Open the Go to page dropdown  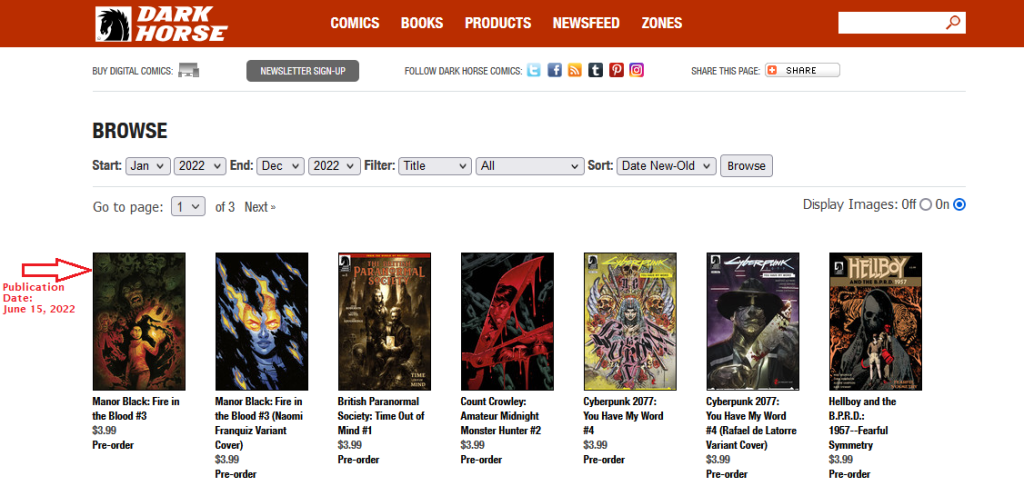click(x=188, y=207)
